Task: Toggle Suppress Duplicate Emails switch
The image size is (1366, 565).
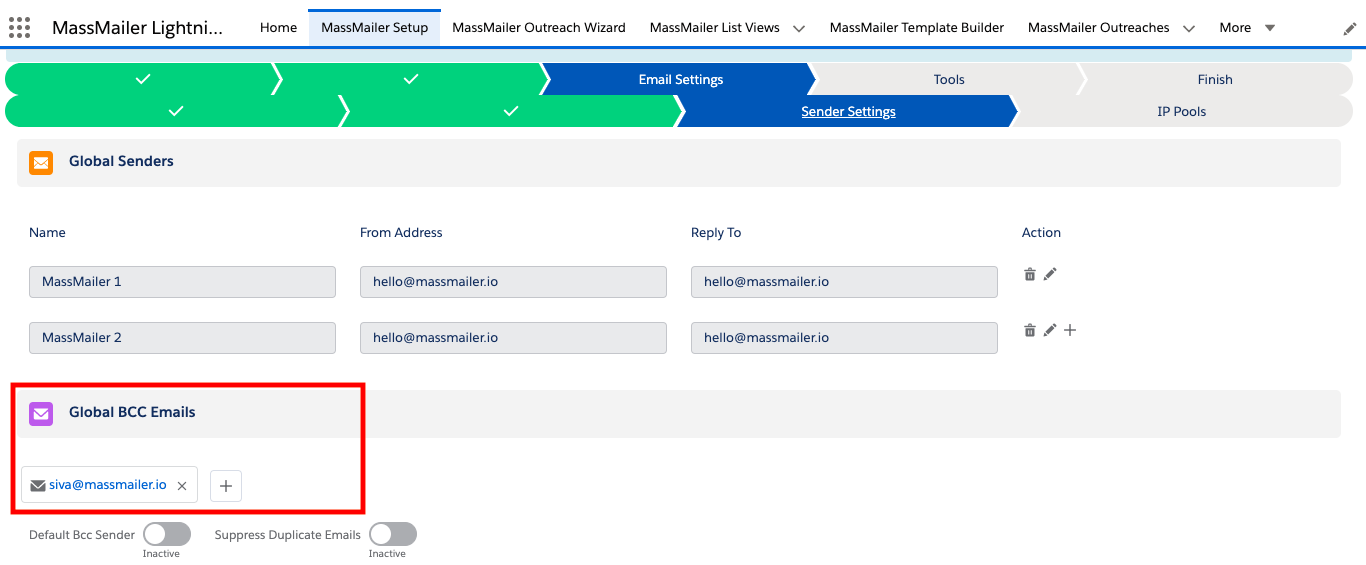Action: (393, 534)
